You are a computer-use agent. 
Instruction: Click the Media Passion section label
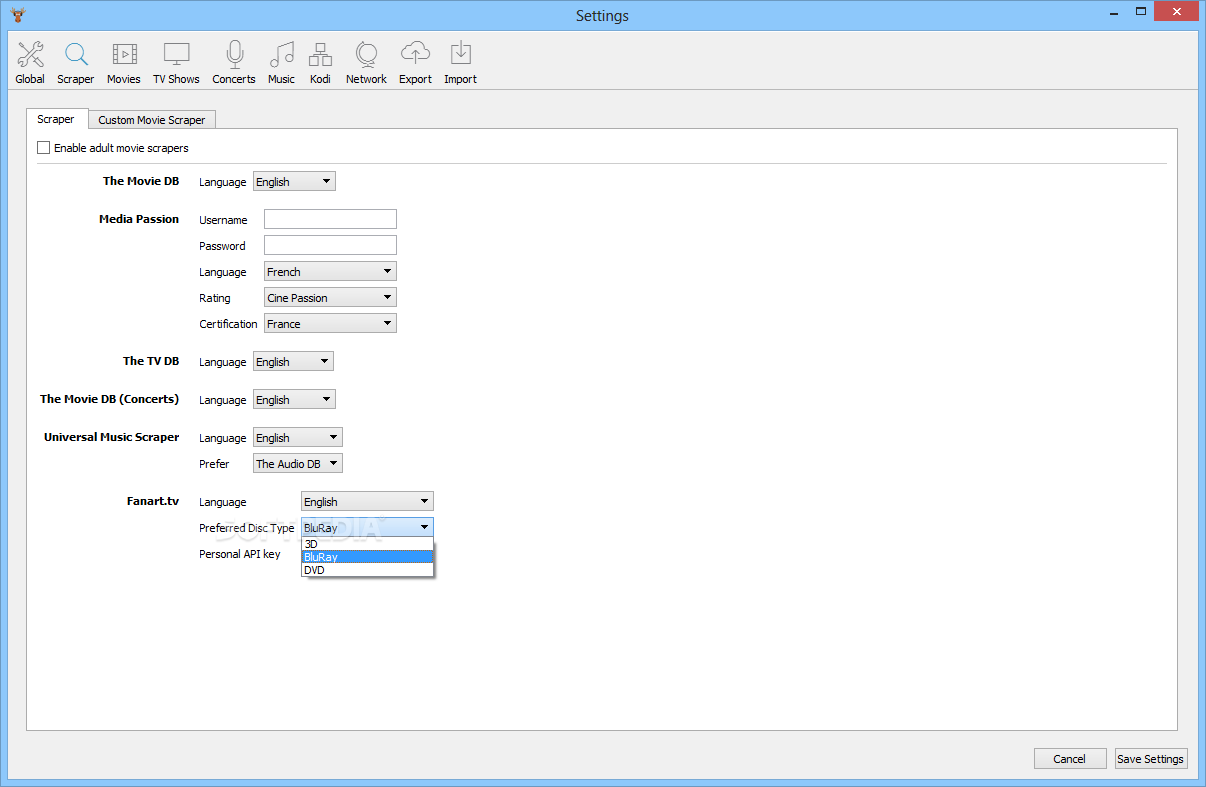pos(139,219)
